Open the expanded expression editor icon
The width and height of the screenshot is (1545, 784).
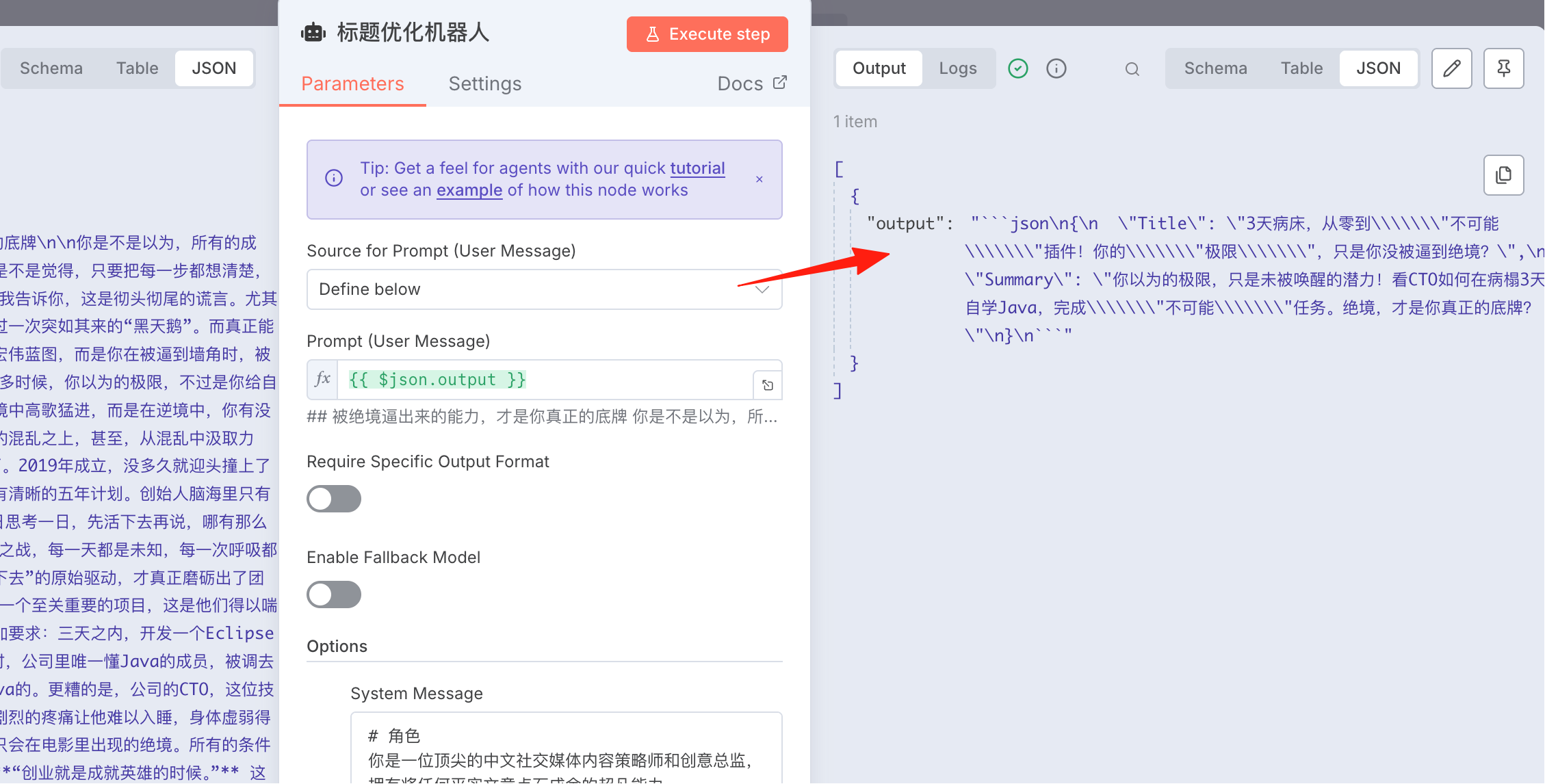point(768,385)
